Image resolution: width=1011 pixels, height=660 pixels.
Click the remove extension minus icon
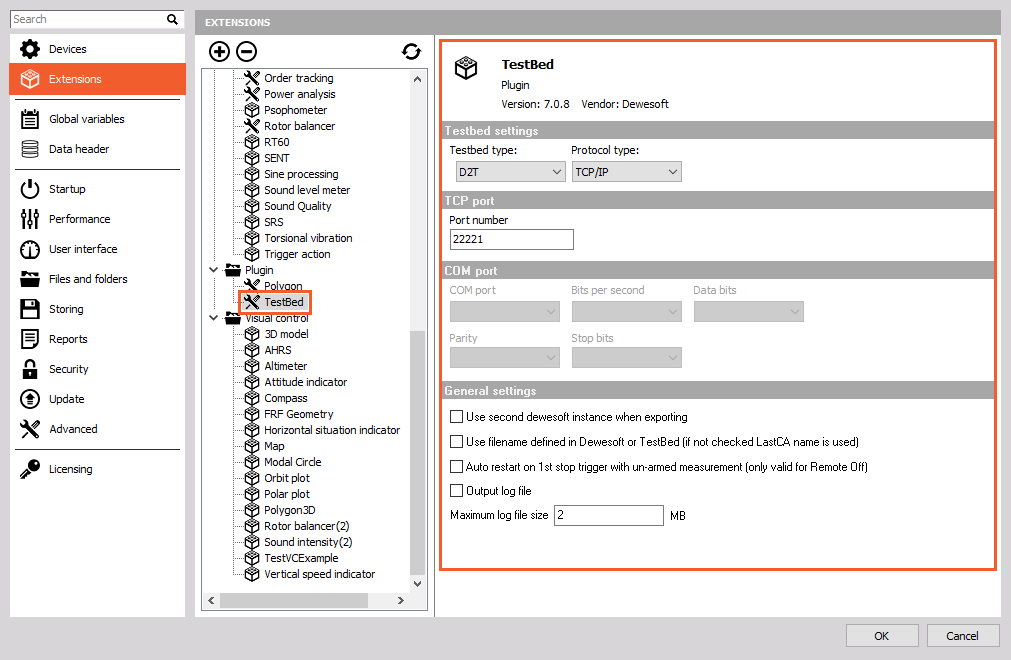(246, 52)
